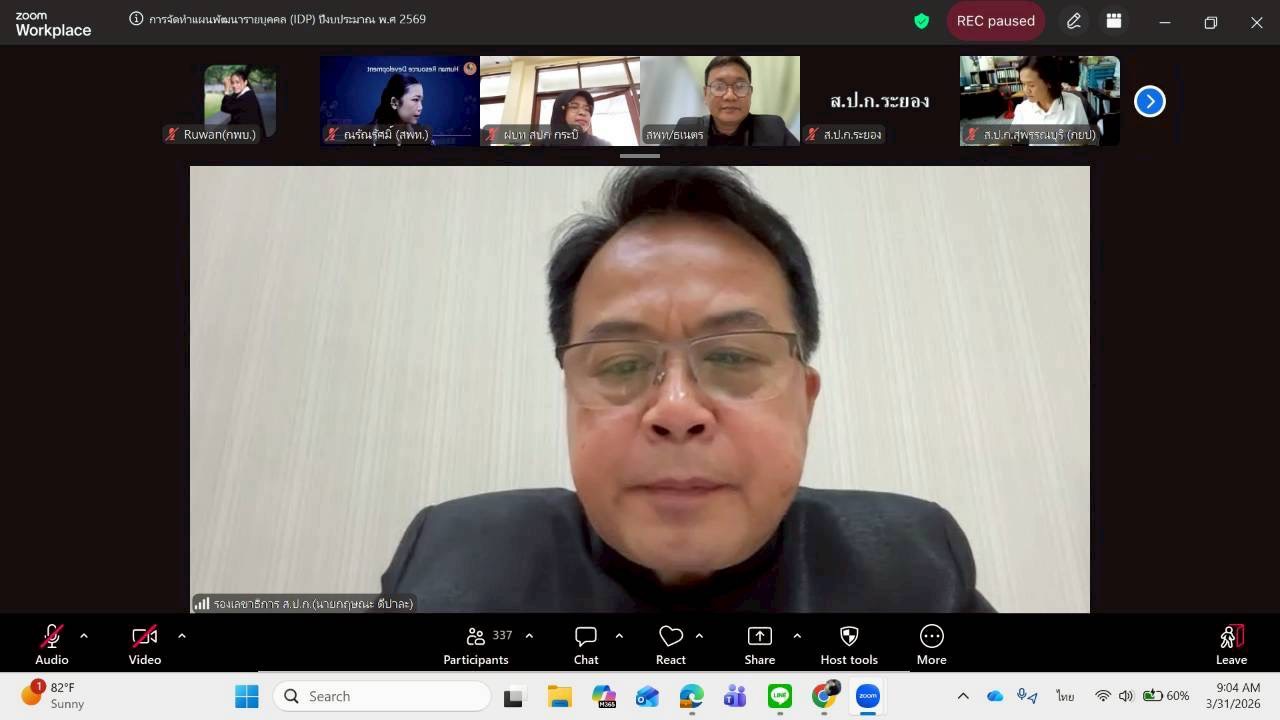Open the React emoji picker
The height and width of the screenshot is (720, 1280).
click(x=671, y=645)
